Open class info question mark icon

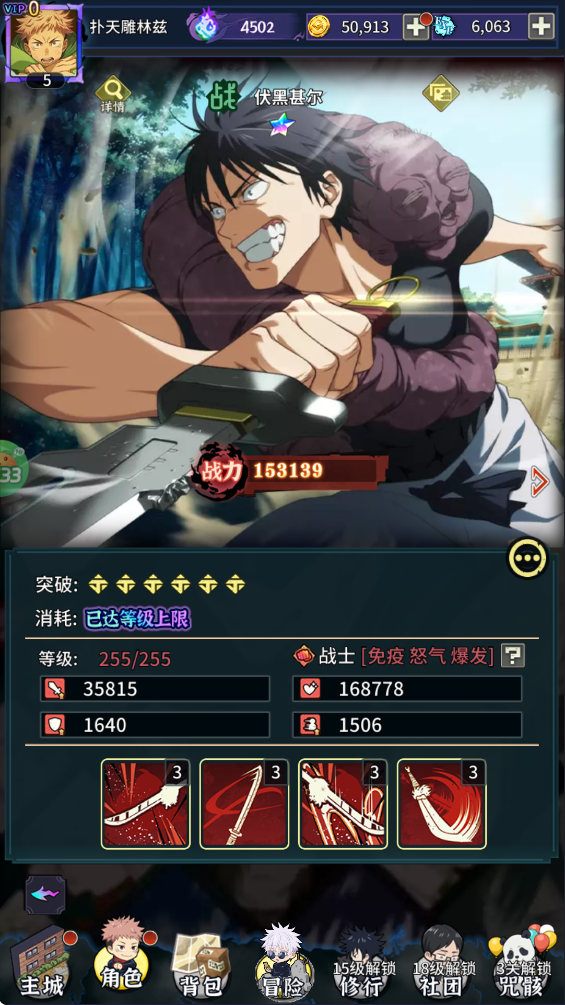point(512,655)
